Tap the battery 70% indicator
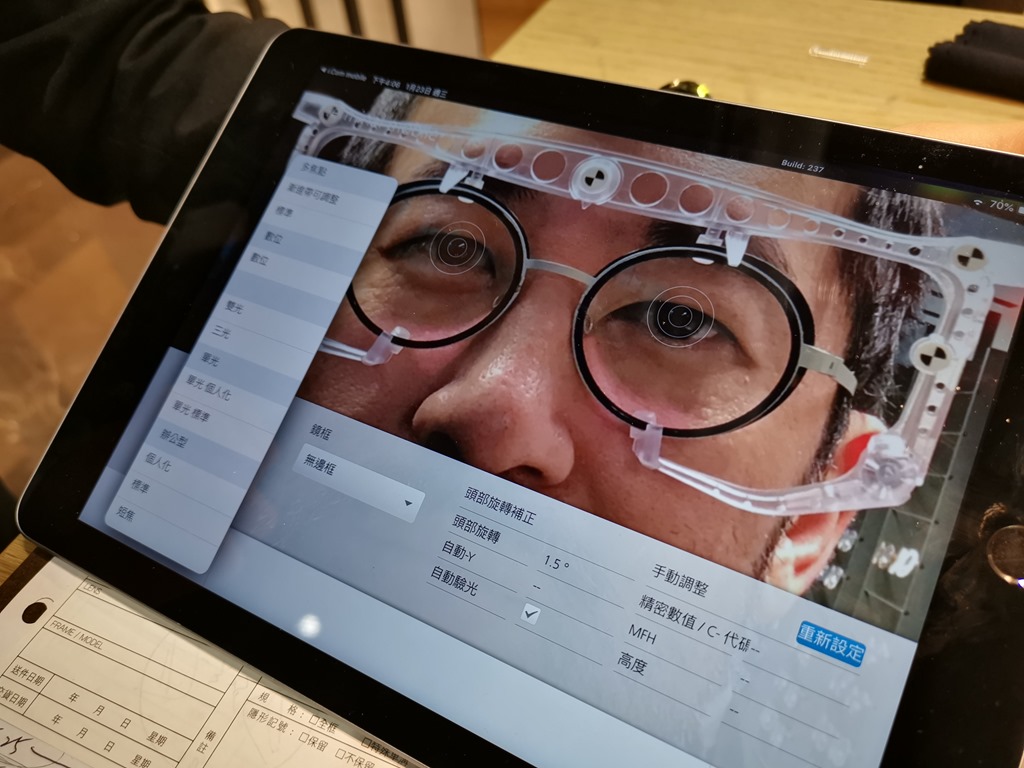Image resolution: width=1024 pixels, height=768 pixels. 1002,205
